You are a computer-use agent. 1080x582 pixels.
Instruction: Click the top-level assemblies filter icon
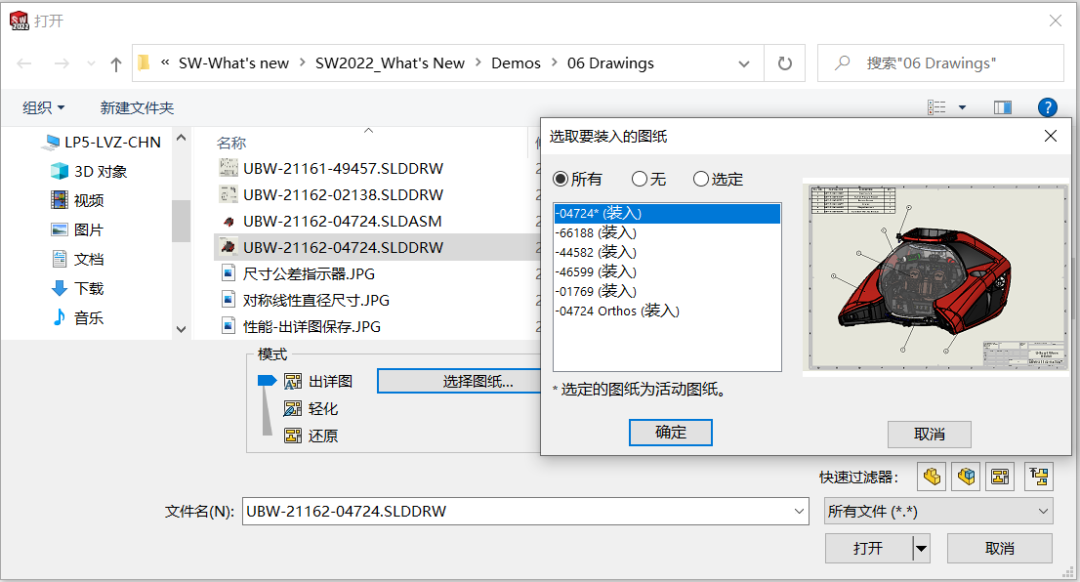1039,477
